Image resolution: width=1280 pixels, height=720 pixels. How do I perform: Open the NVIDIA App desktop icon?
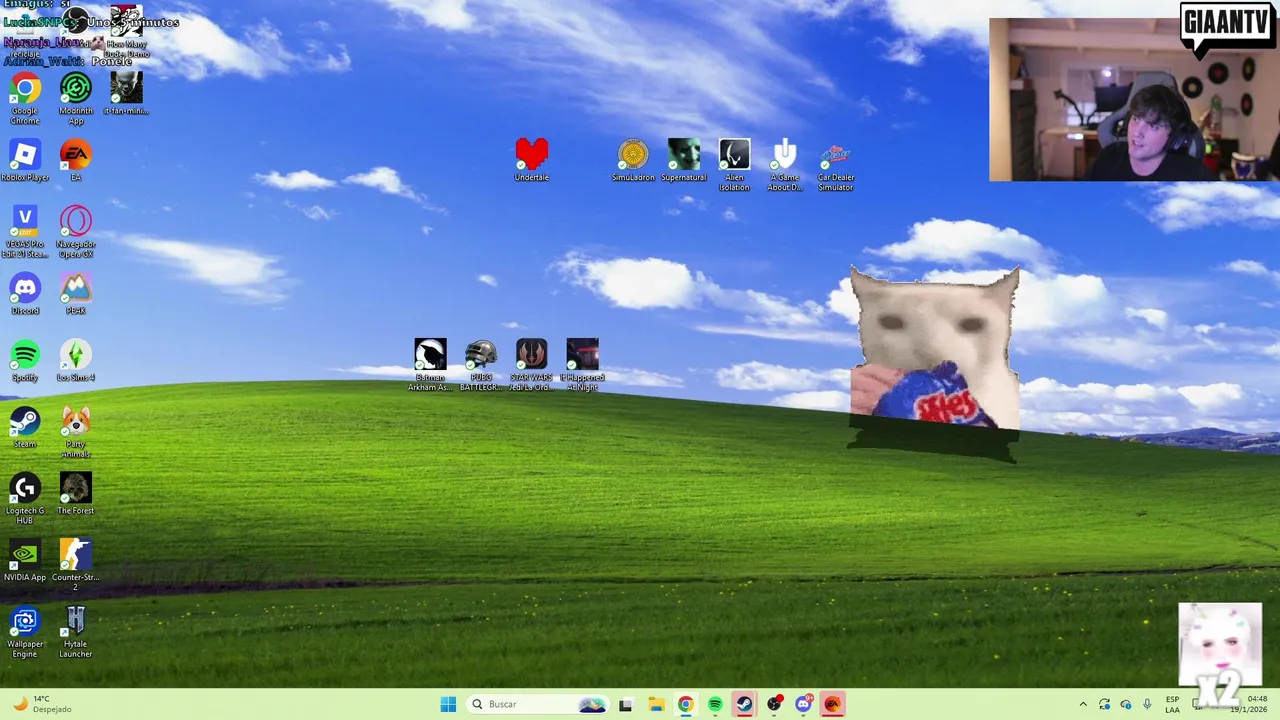pos(25,562)
